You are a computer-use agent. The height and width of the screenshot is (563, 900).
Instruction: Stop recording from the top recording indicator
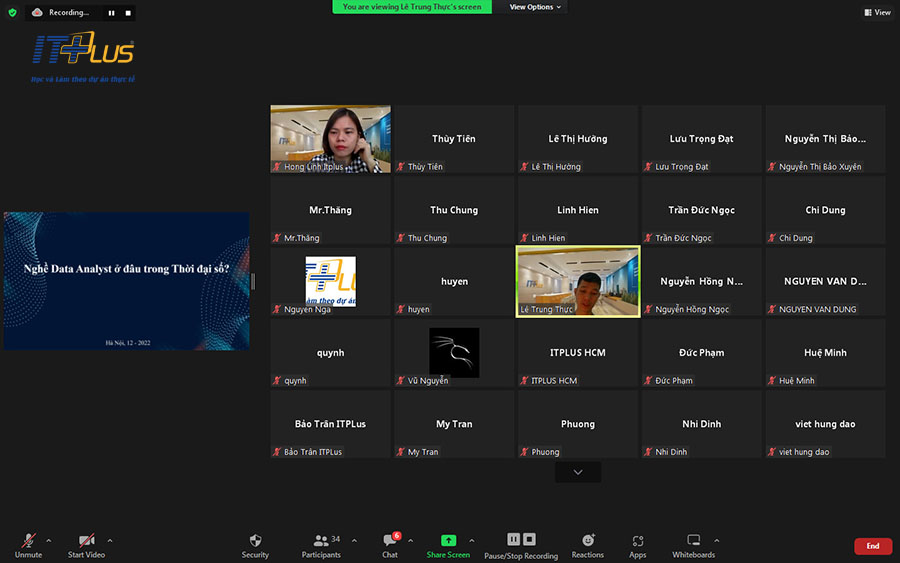[x=128, y=13]
